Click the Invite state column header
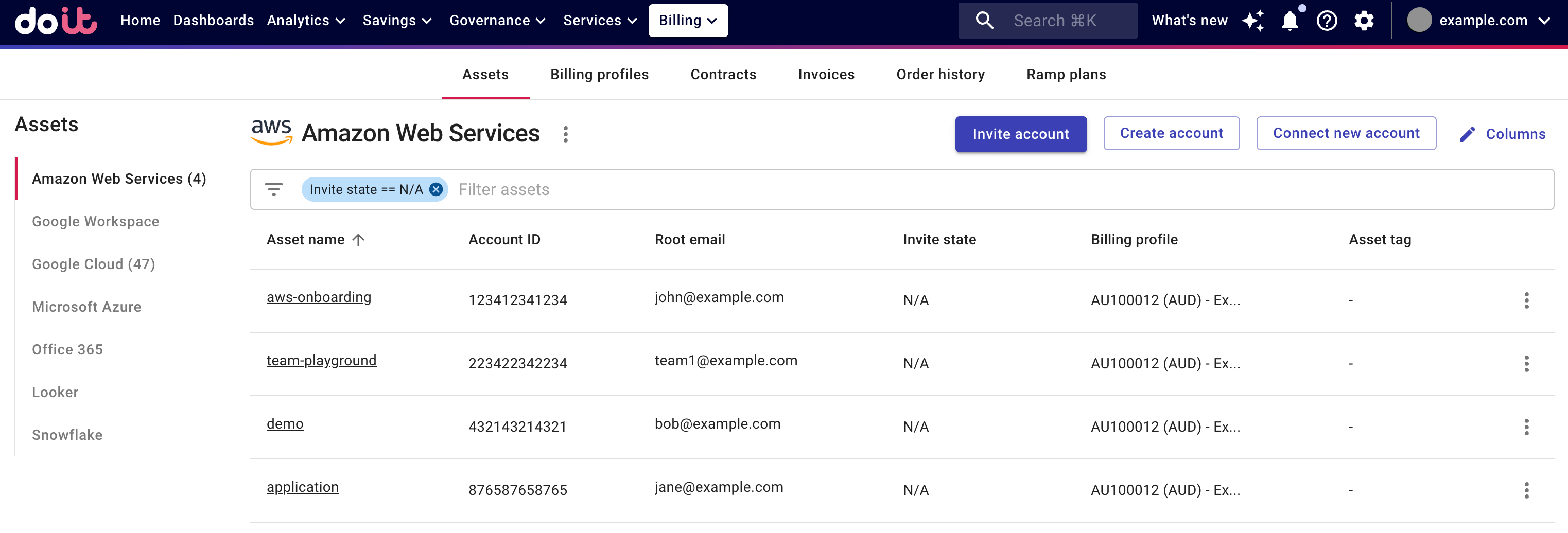This screenshot has width=1568, height=533. tap(939, 240)
